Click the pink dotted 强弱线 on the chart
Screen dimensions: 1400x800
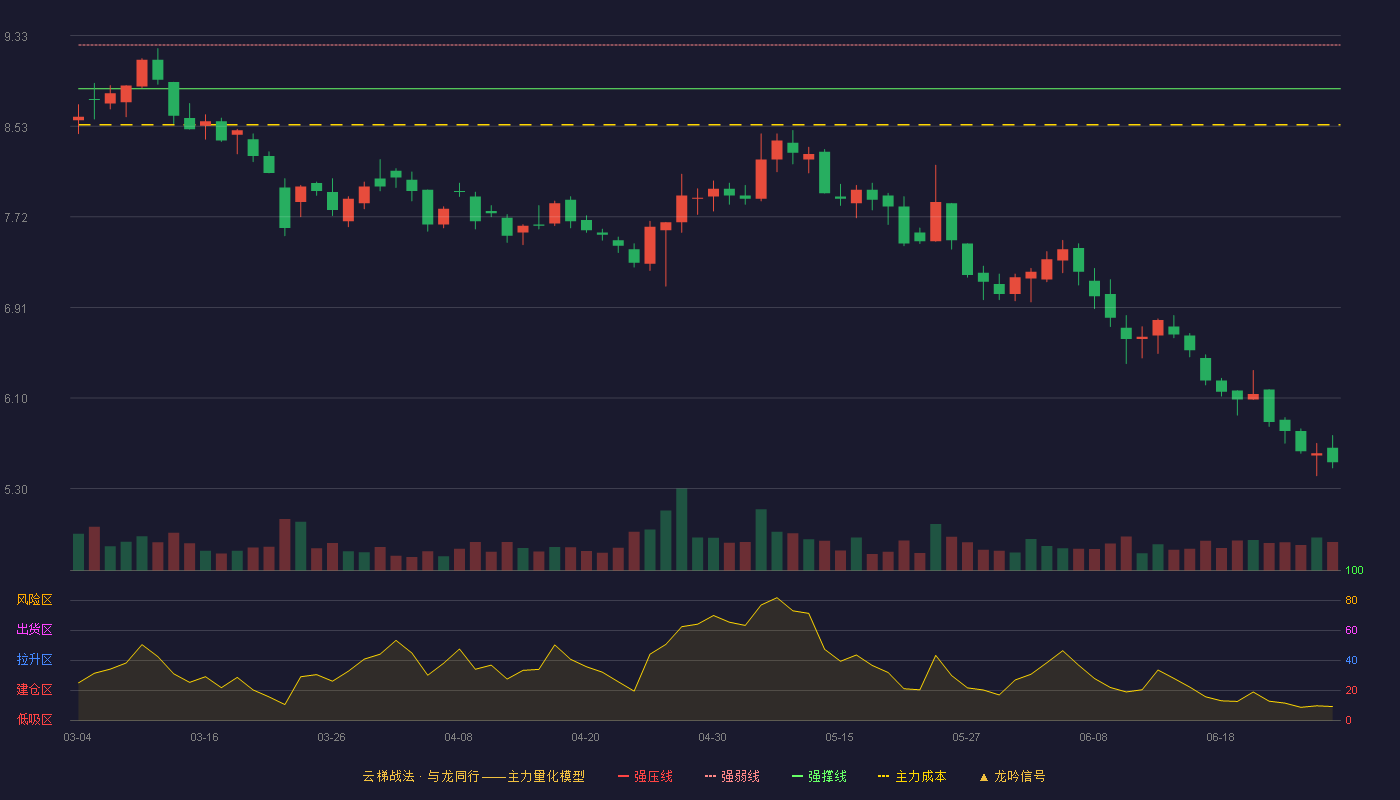click(x=709, y=45)
